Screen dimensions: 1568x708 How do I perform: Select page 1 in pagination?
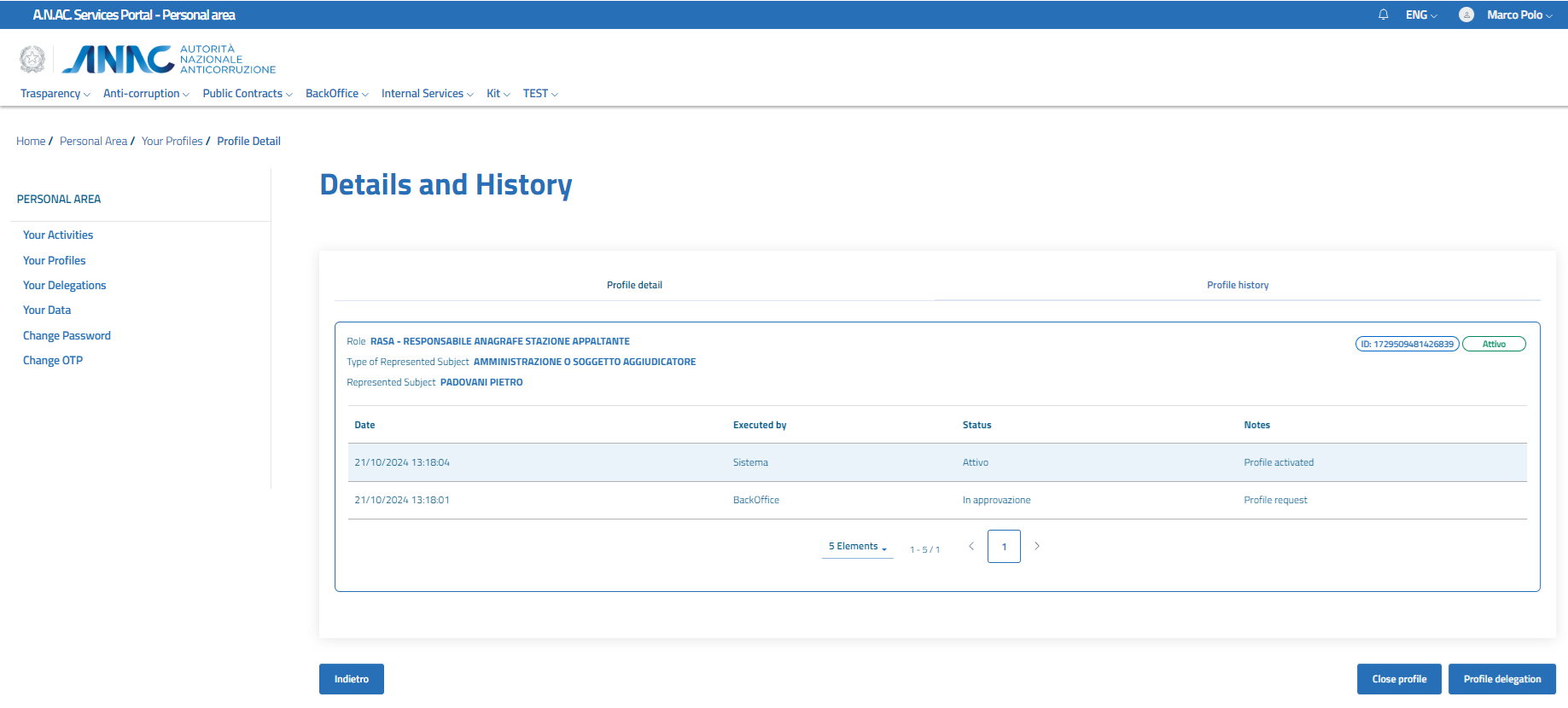(1004, 547)
